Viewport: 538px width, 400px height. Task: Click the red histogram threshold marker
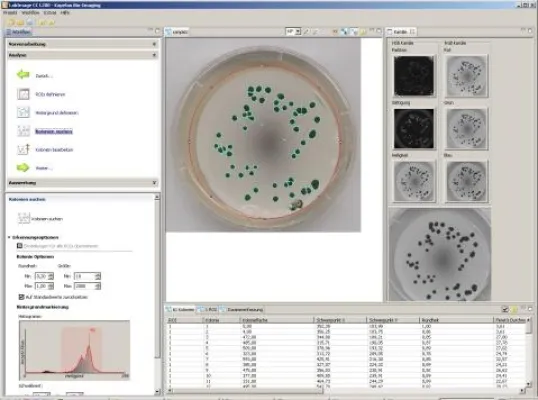[x=92, y=330]
